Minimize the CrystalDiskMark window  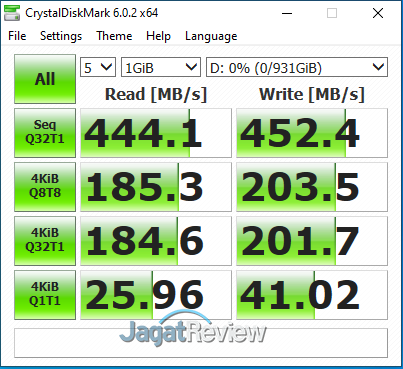[287, 13]
